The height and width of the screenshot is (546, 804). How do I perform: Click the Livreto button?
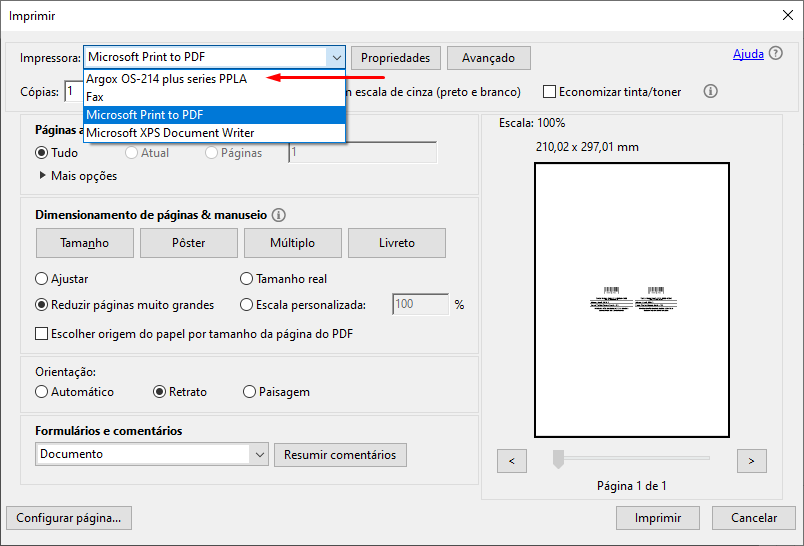point(397,243)
